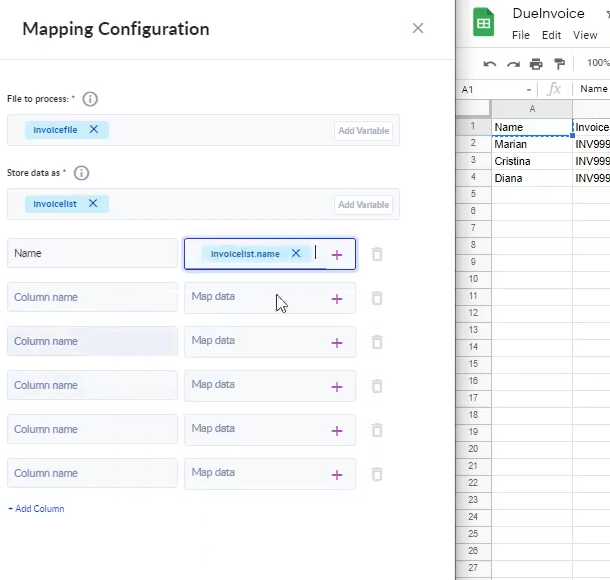610x580 pixels.
Task: Click Add Variable in File to process field
Action: pos(363,131)
